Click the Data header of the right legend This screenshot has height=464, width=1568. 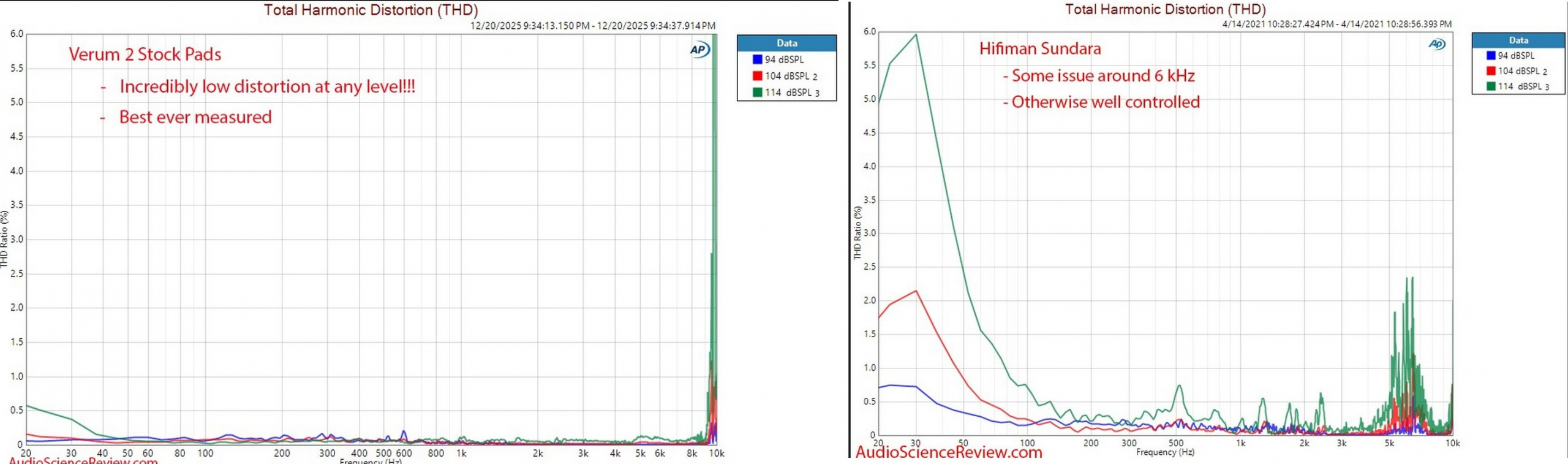(x=1518, y=40)
